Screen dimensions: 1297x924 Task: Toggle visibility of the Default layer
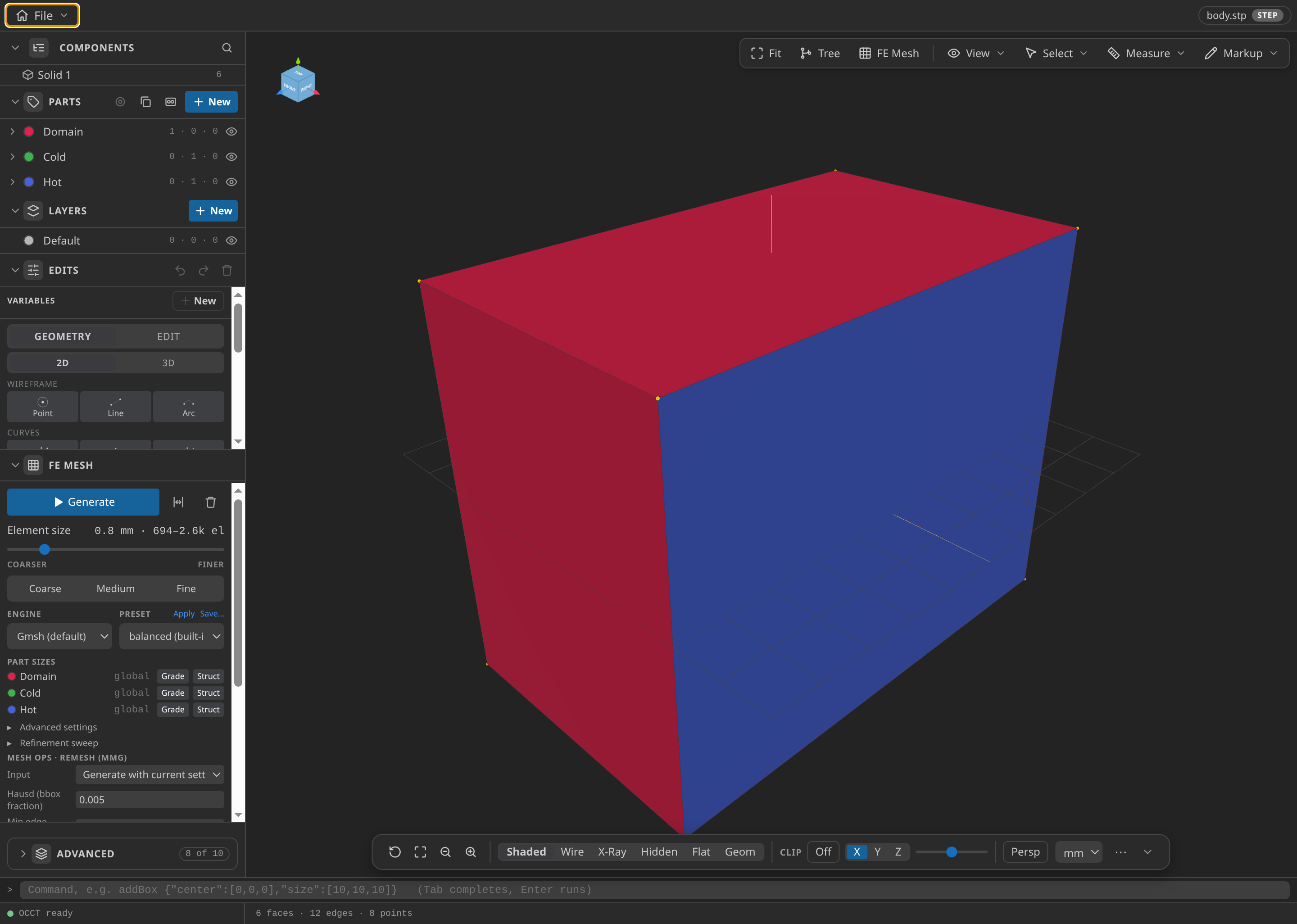pos(231,240)
